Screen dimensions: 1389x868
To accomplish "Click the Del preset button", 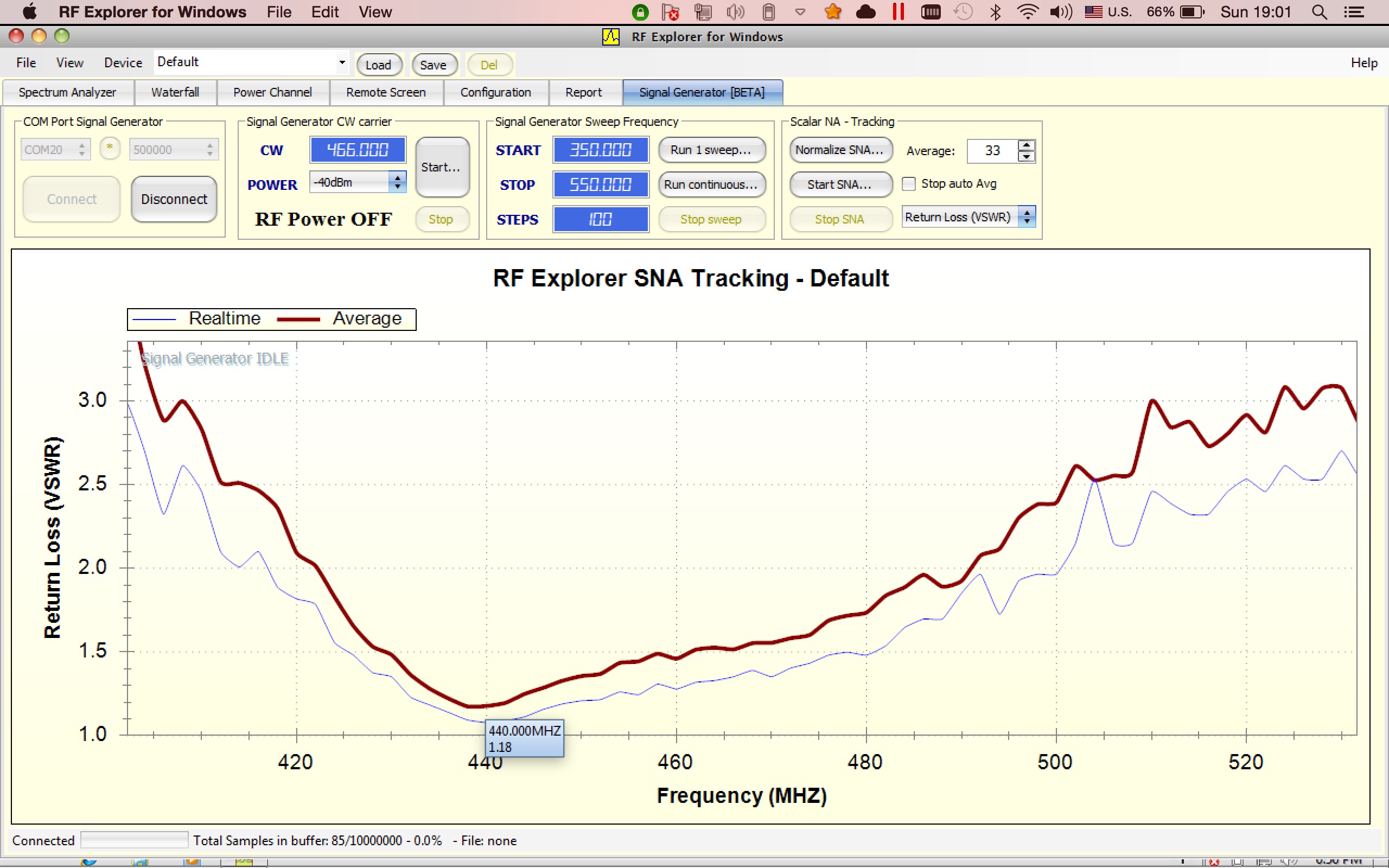I will (x=489, y=65).
